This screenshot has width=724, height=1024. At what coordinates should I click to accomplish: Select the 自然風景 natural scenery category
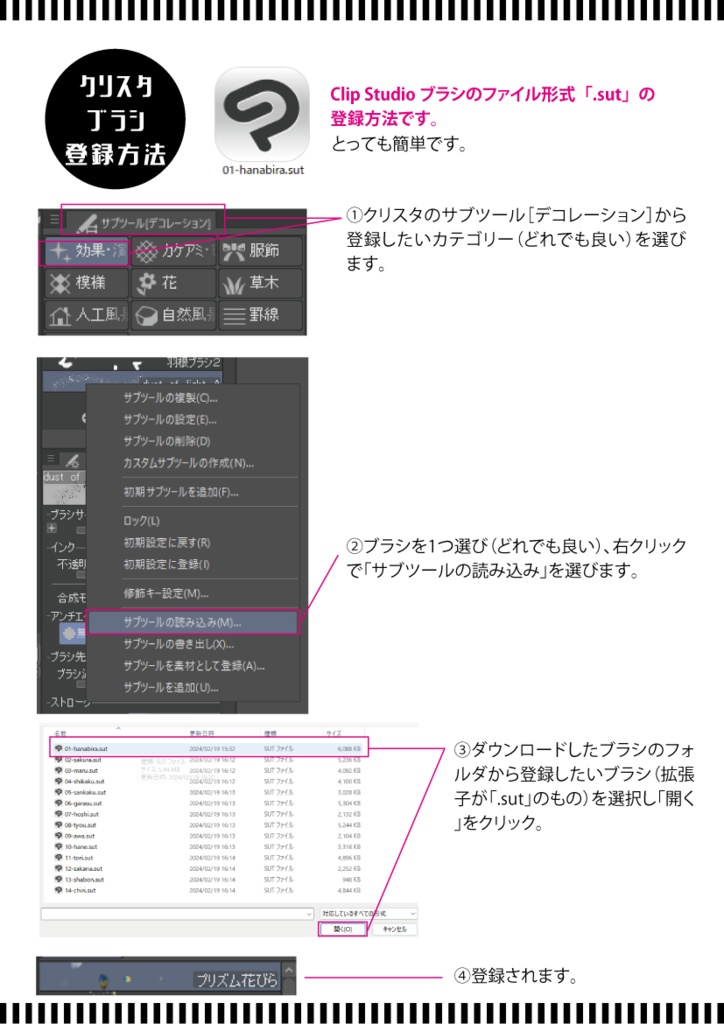(x=174, y=315)
